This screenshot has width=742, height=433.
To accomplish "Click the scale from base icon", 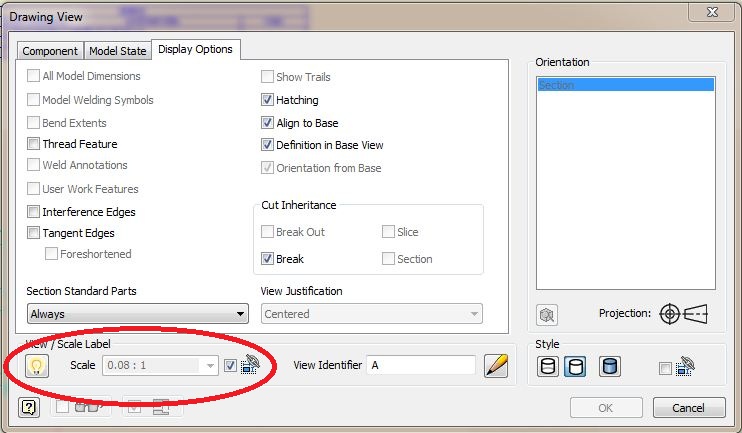I will coord(250,364).
